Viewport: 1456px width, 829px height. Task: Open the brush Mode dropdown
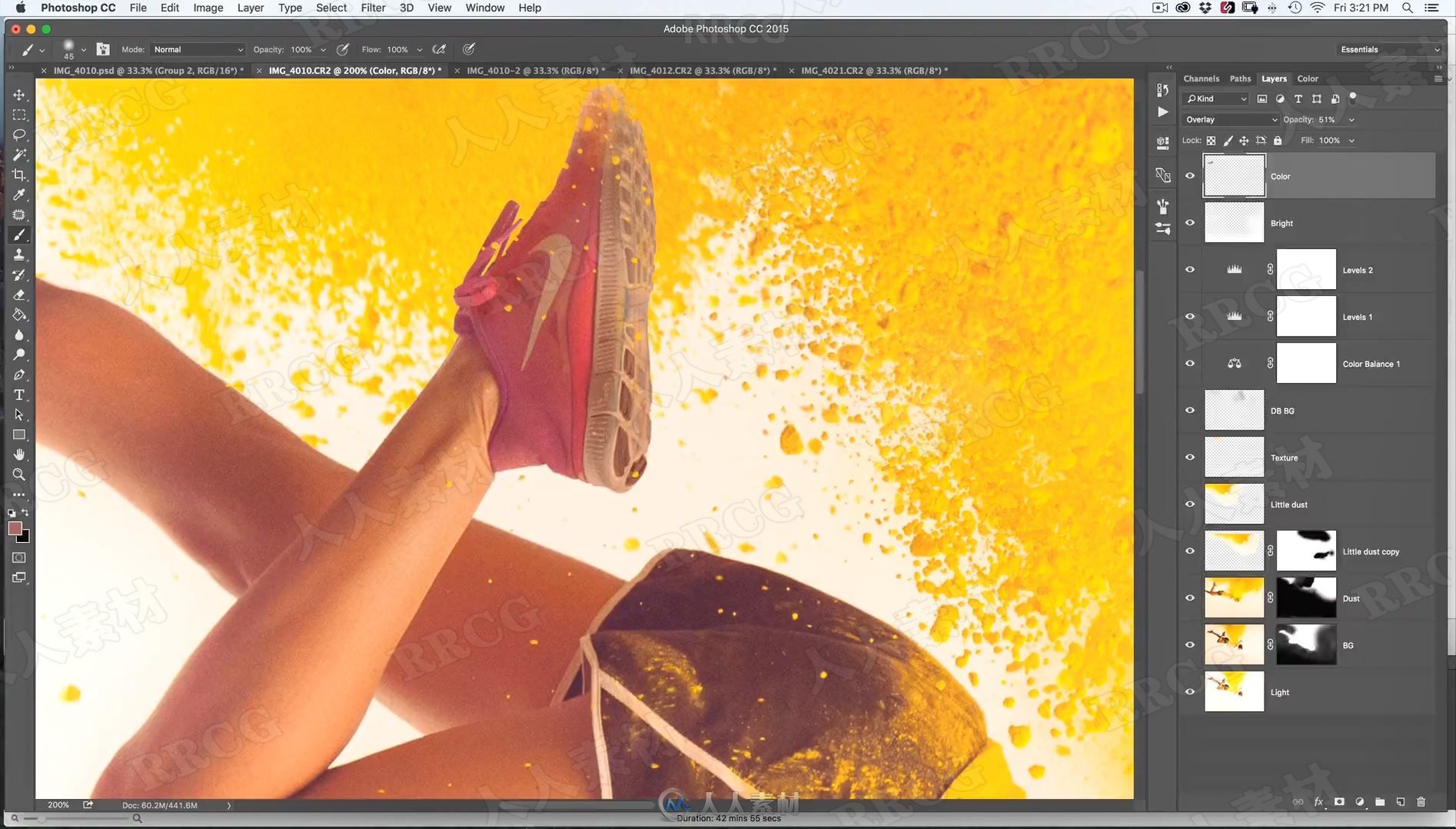click(198, 49)
